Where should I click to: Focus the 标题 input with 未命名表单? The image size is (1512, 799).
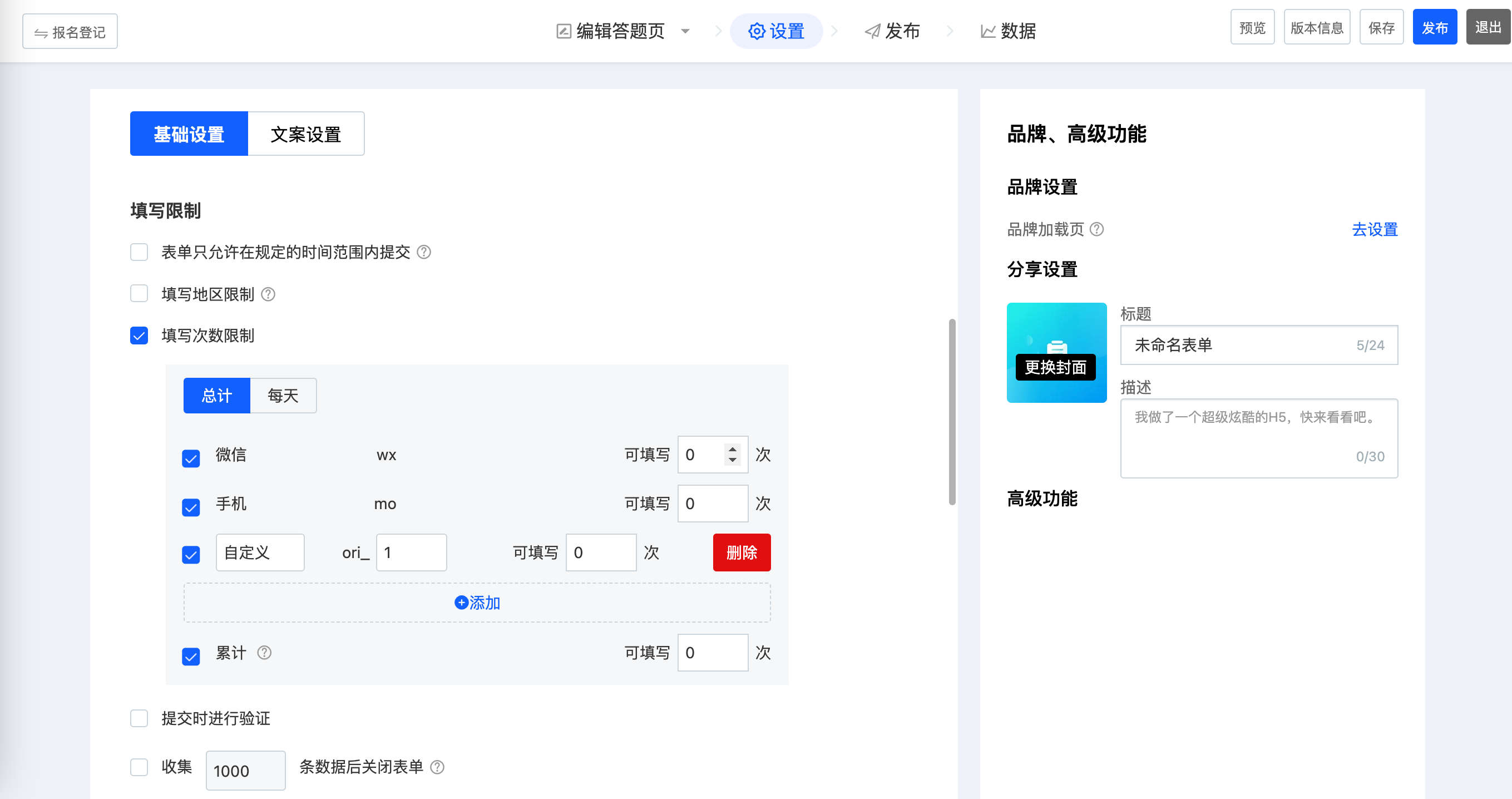click(x=1259, y=345)
